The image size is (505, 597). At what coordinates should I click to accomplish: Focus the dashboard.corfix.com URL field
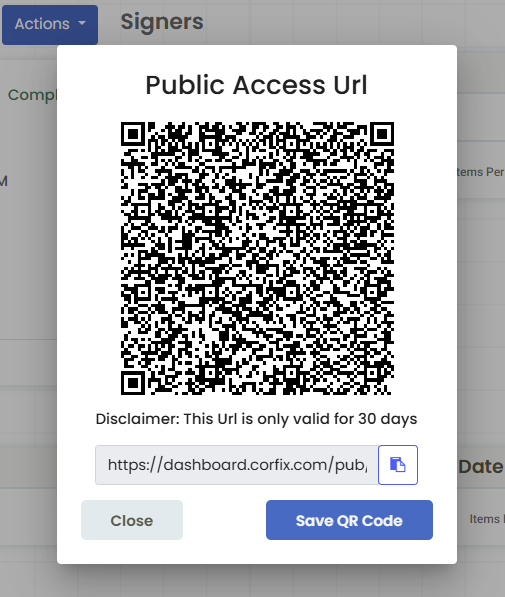tap(237, 465)
